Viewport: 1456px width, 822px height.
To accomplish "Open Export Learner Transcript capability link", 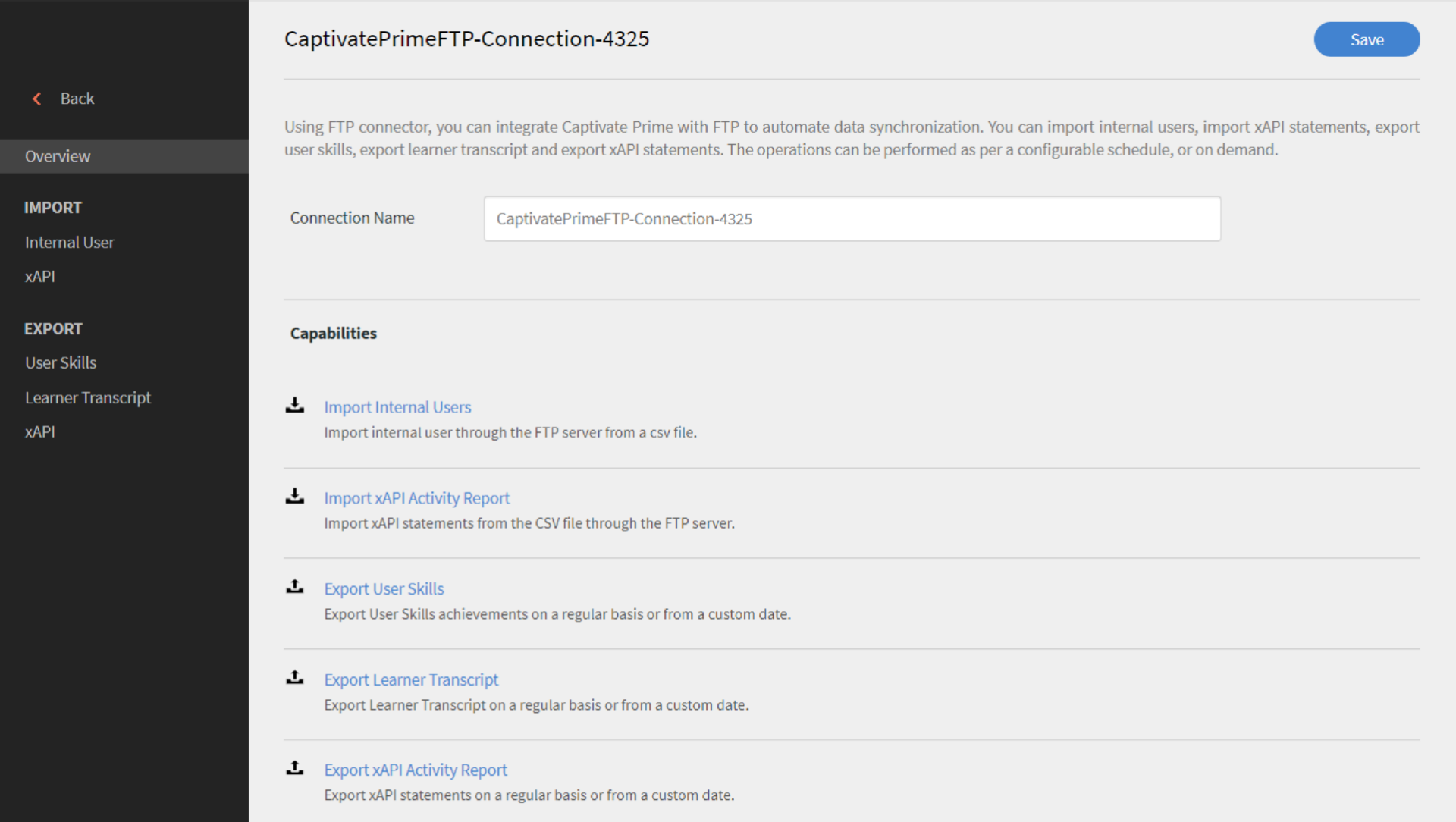I will pos(411,680).
